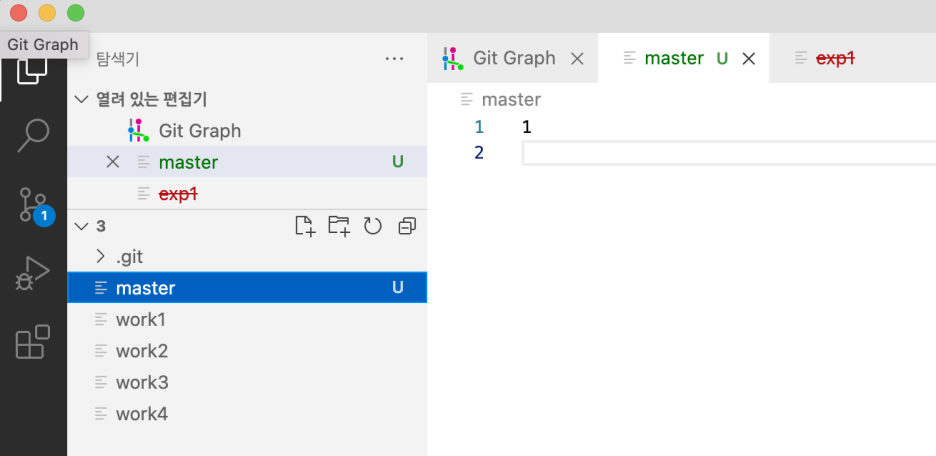Click Git Graph icon in open editors list
Screen dimensions: 936x456
point(138,130)
